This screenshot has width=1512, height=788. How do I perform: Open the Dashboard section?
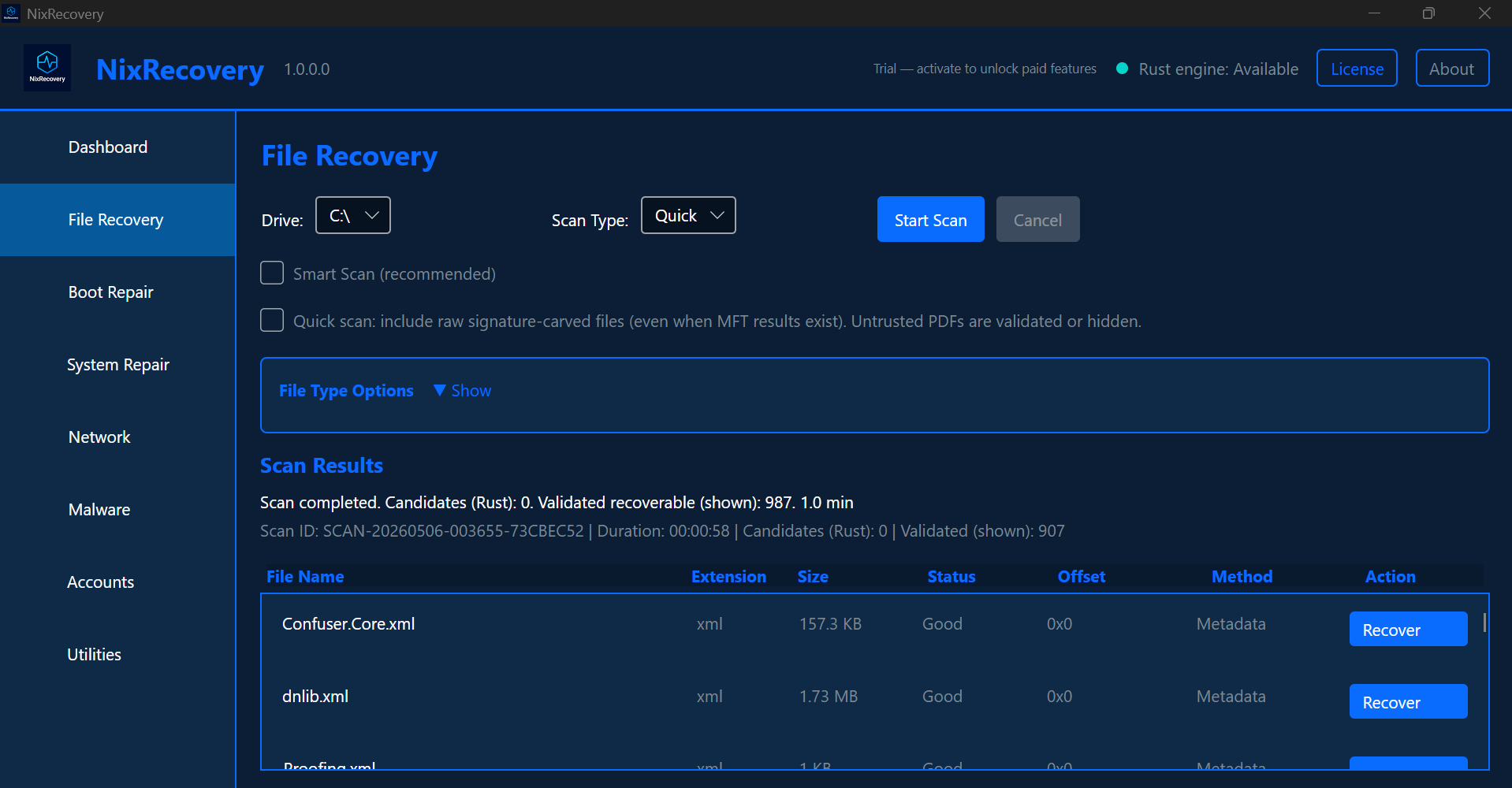click(117, 147)
